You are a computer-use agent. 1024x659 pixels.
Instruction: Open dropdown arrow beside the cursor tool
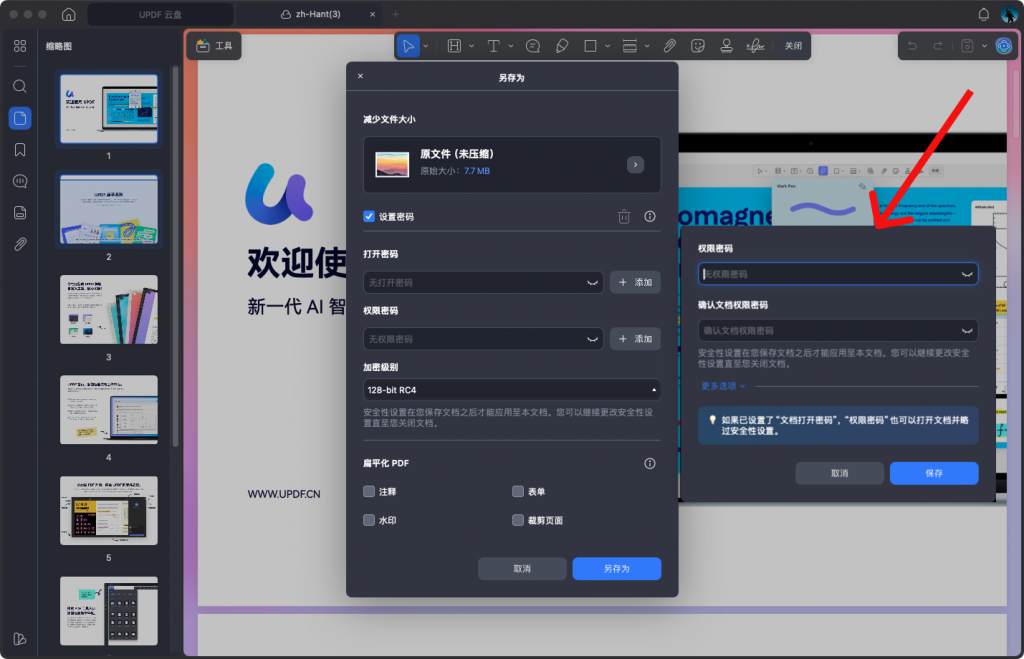[x=426, y=46]
